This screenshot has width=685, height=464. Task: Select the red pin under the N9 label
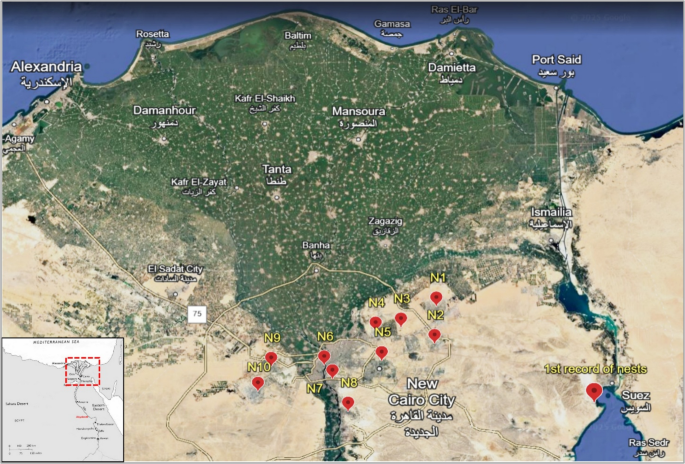click(x=271, y=359)
